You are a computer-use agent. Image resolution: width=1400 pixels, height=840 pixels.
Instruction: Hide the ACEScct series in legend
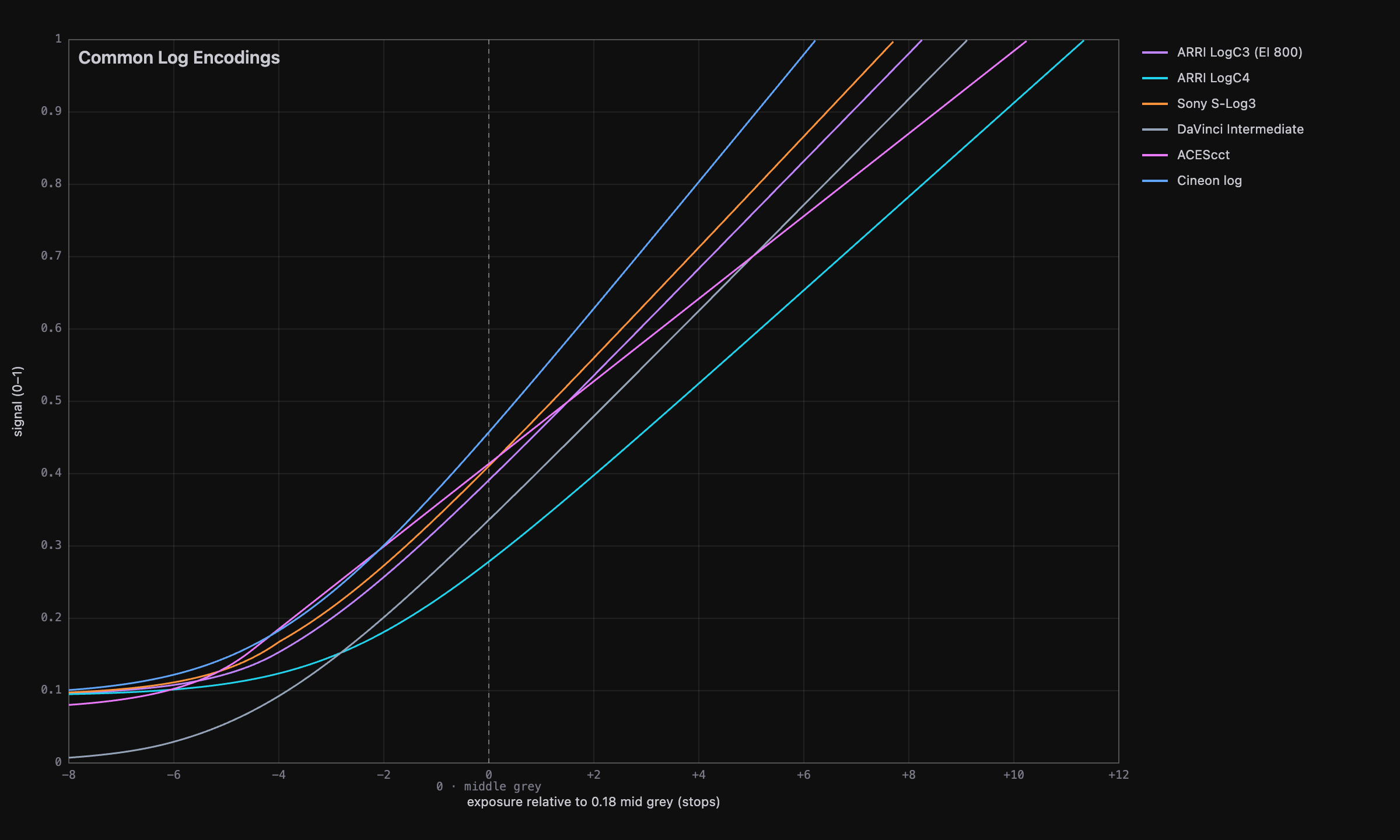coord(1186,155)
